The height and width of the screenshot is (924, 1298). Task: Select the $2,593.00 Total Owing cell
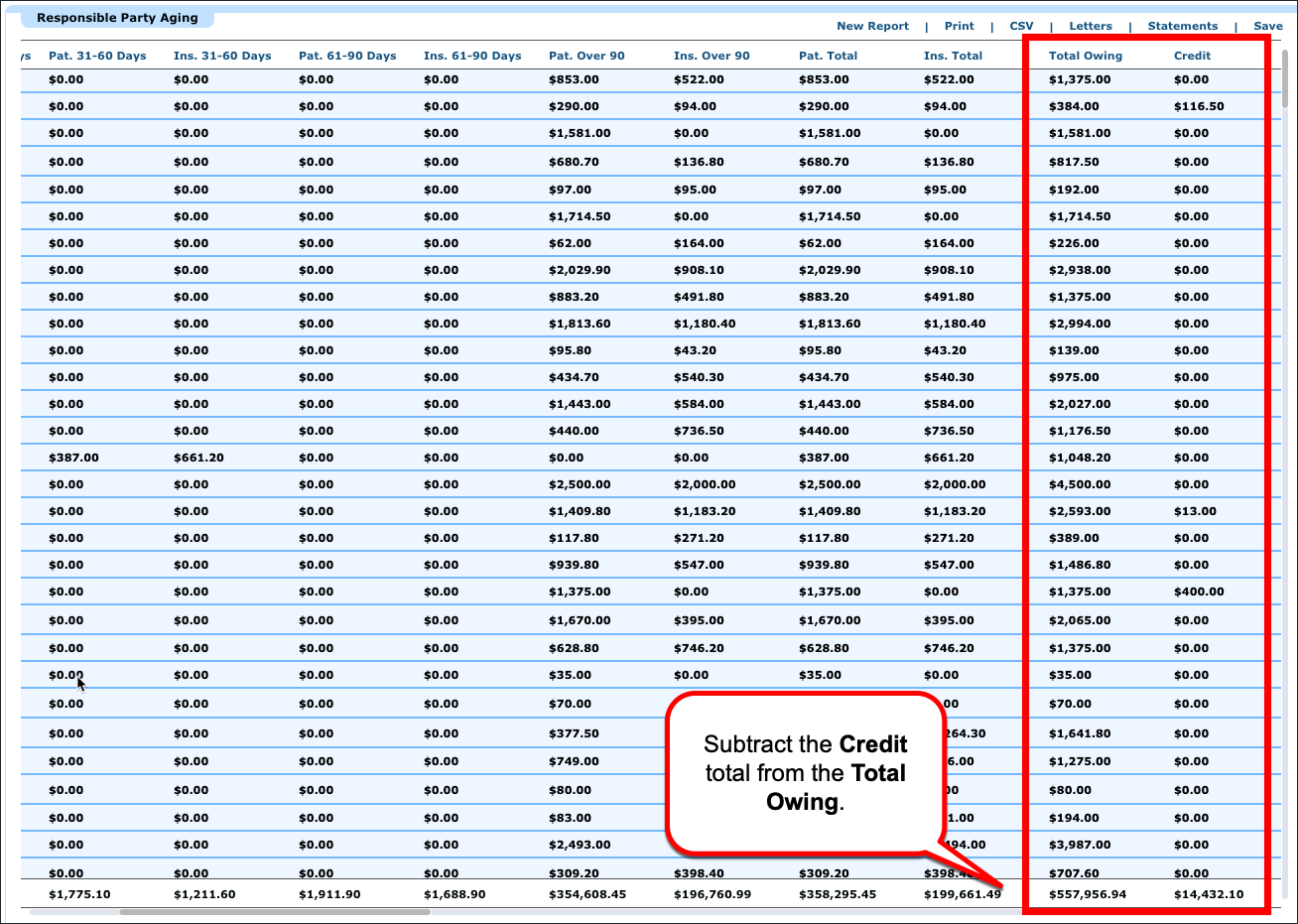[1080, 511]
